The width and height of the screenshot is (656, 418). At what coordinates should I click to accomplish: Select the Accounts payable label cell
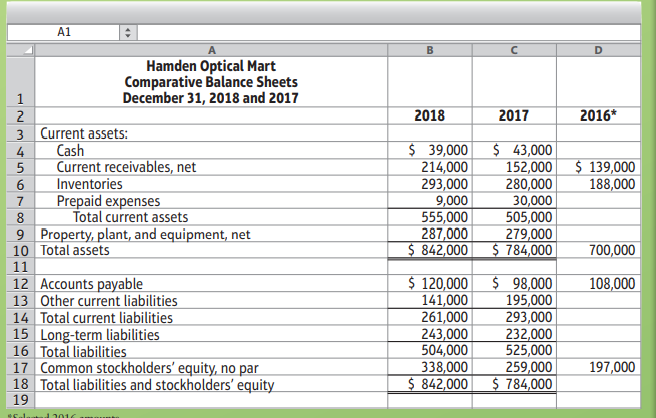[x=211, y=283]
